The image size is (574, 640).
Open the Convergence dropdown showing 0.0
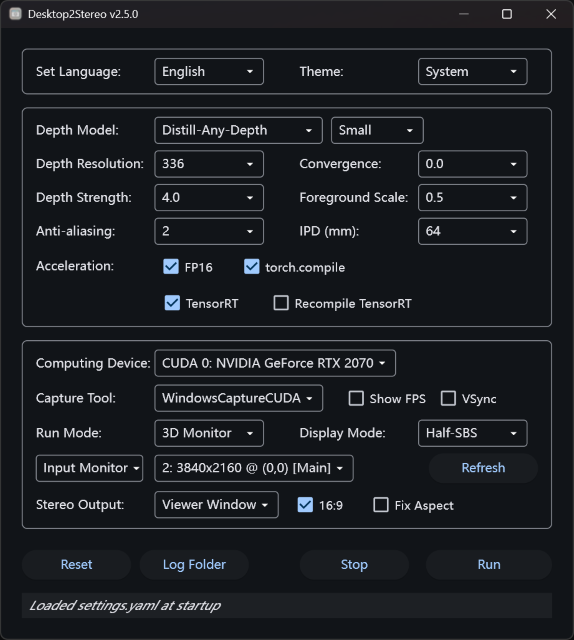pos(472,164)
